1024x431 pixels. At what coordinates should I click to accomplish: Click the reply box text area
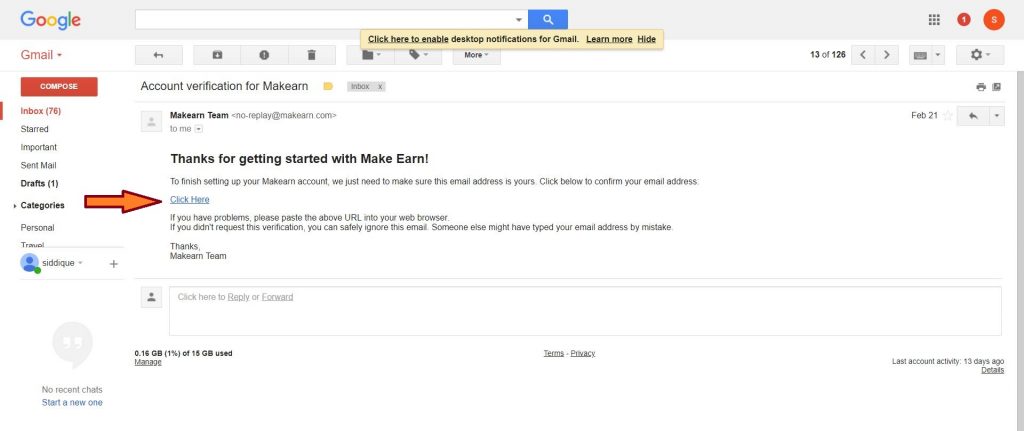pyautogui.click(x=585, y=310)
